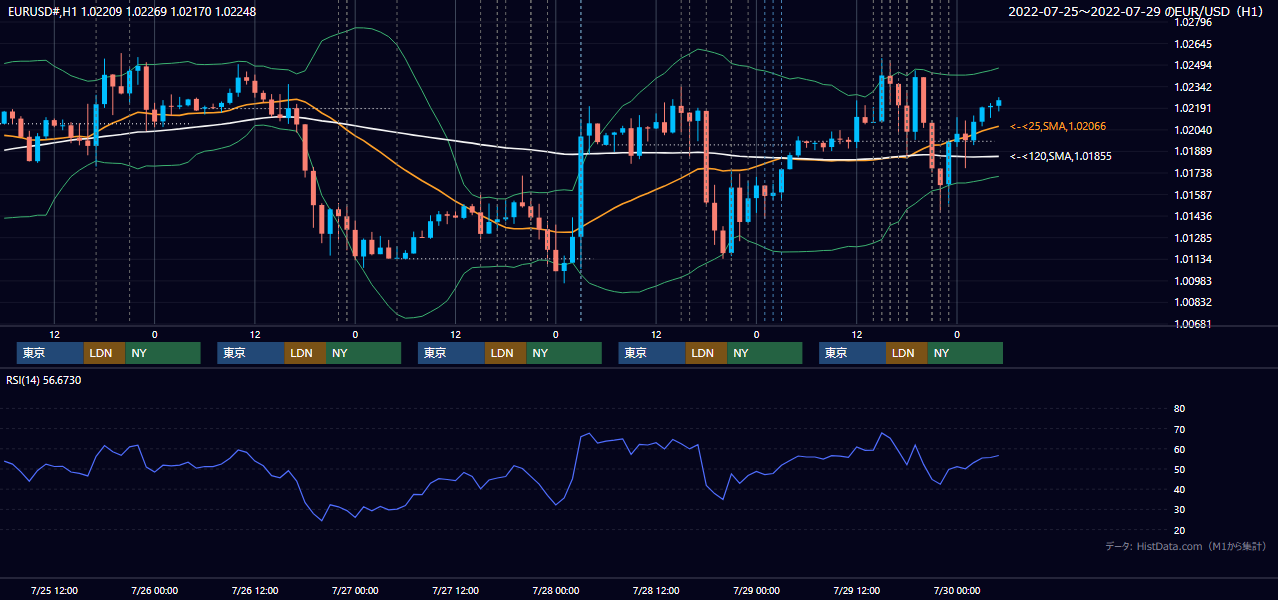Screen dimensions: 1278x600
Task: Click the 2022-07-25〜2022-07-29 EUR/USD chart title
Action: [1138, 11]
